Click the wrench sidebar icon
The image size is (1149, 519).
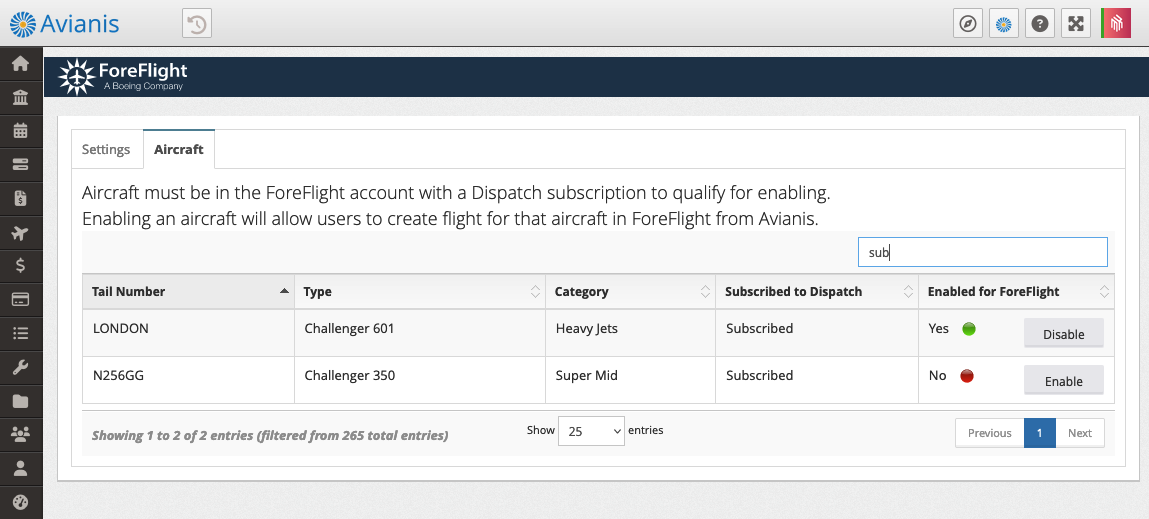(x=21, y=367)
